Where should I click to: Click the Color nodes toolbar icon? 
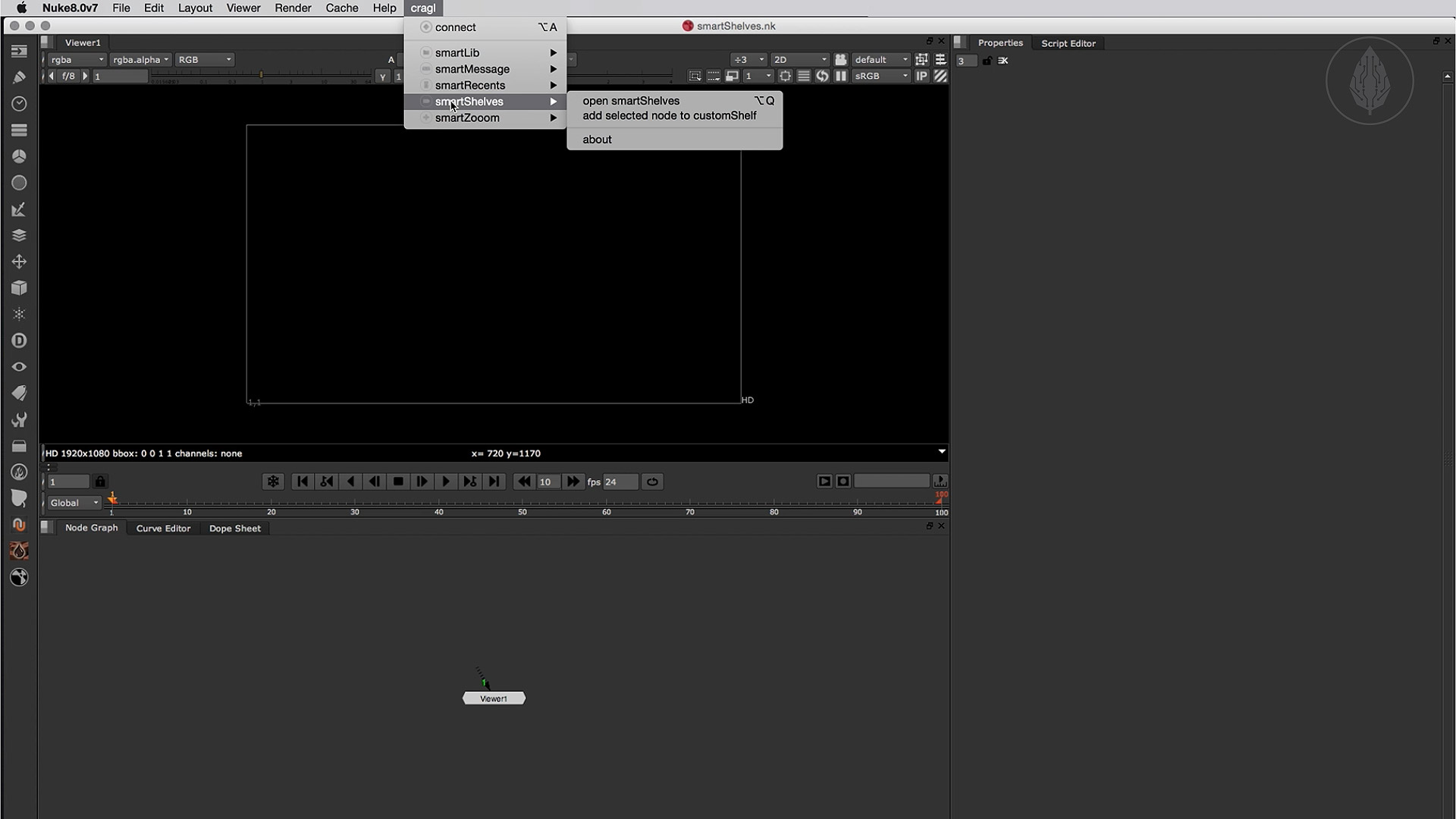coord(19,156)
